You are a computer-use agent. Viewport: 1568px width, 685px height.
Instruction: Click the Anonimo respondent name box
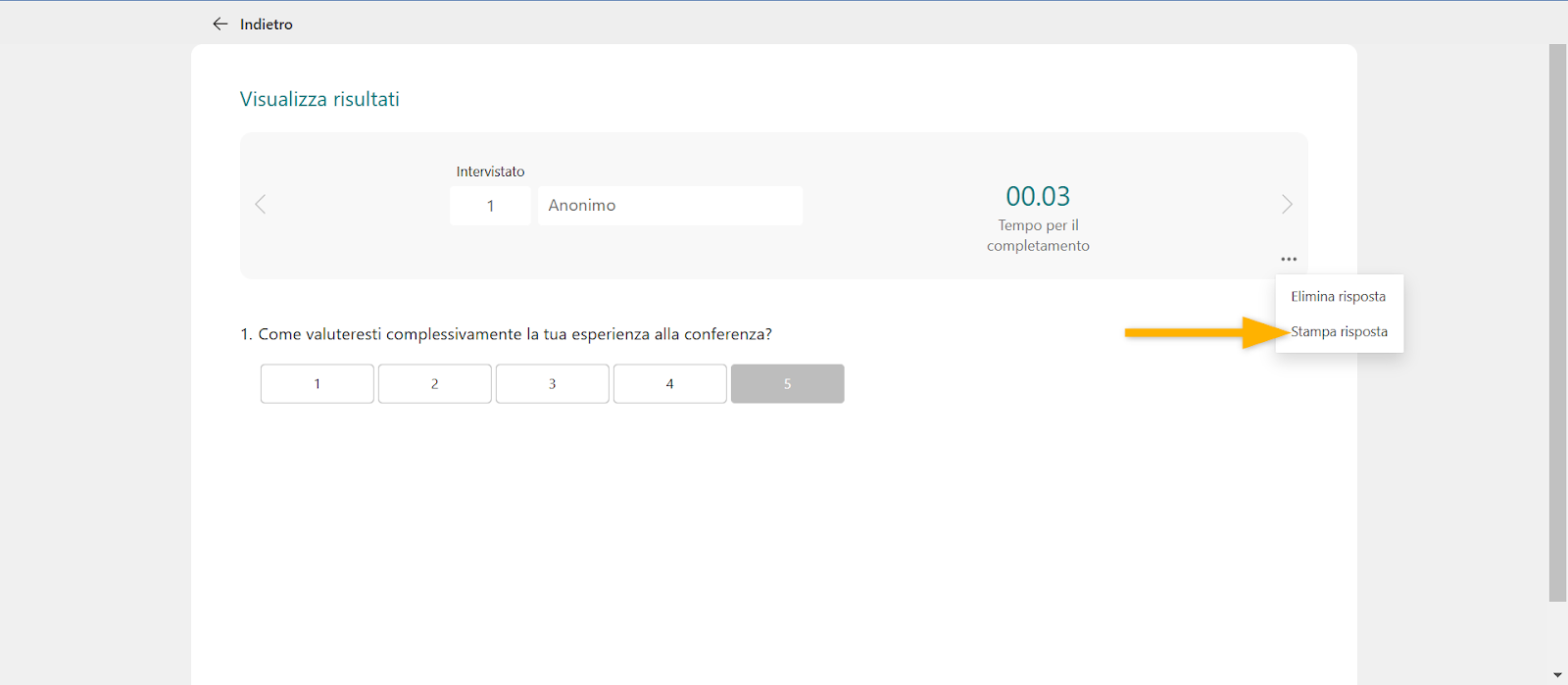[x=669, y=206]
